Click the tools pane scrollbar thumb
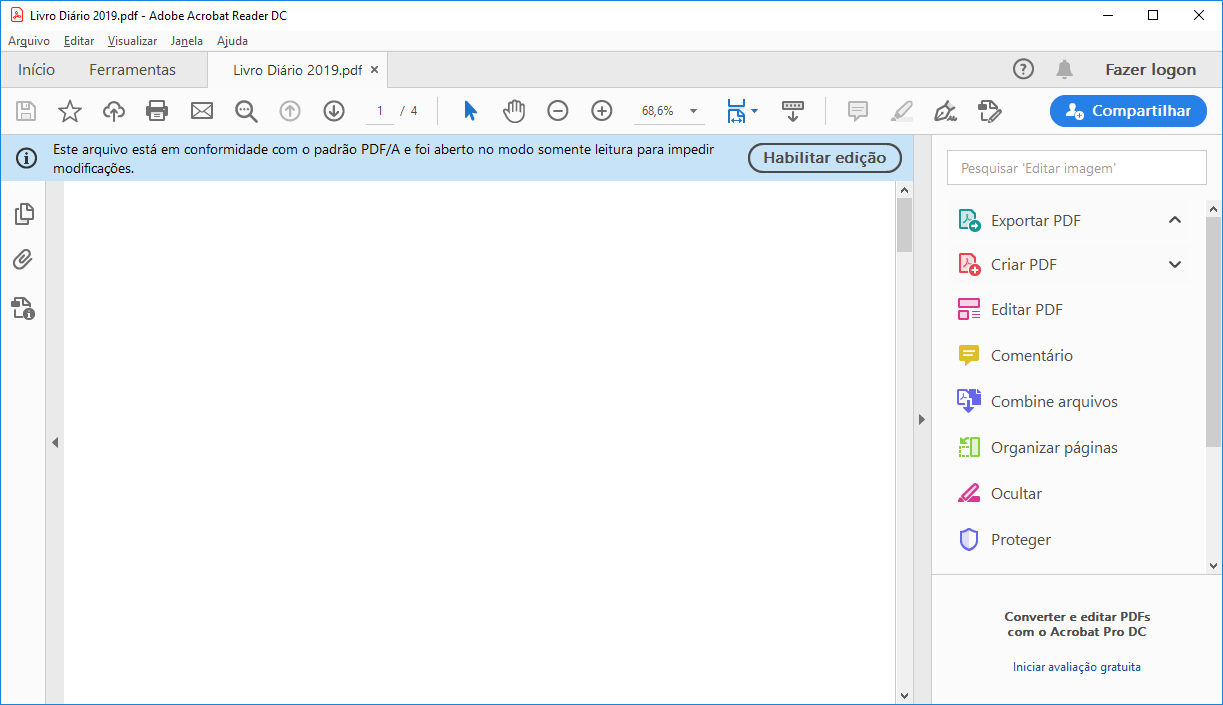Viewport: 1223px width, 705px height. pyautogui.click(x=1214, y=331)
